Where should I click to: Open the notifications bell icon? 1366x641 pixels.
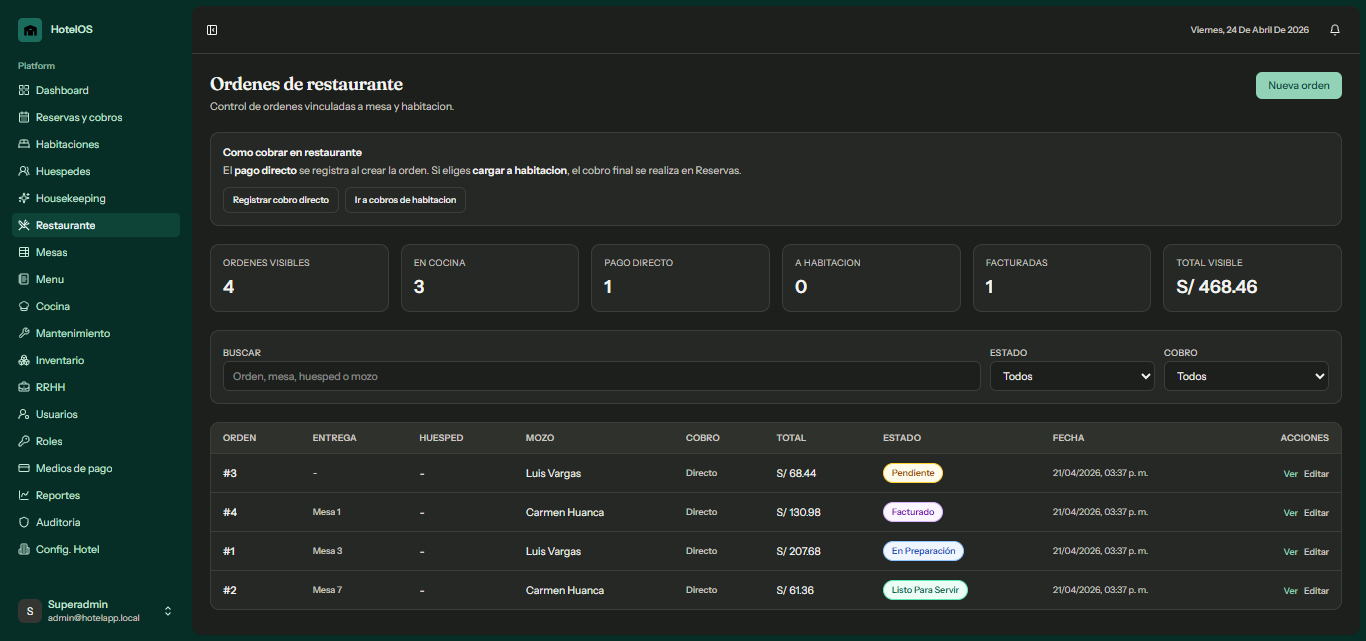point(1334,30)
